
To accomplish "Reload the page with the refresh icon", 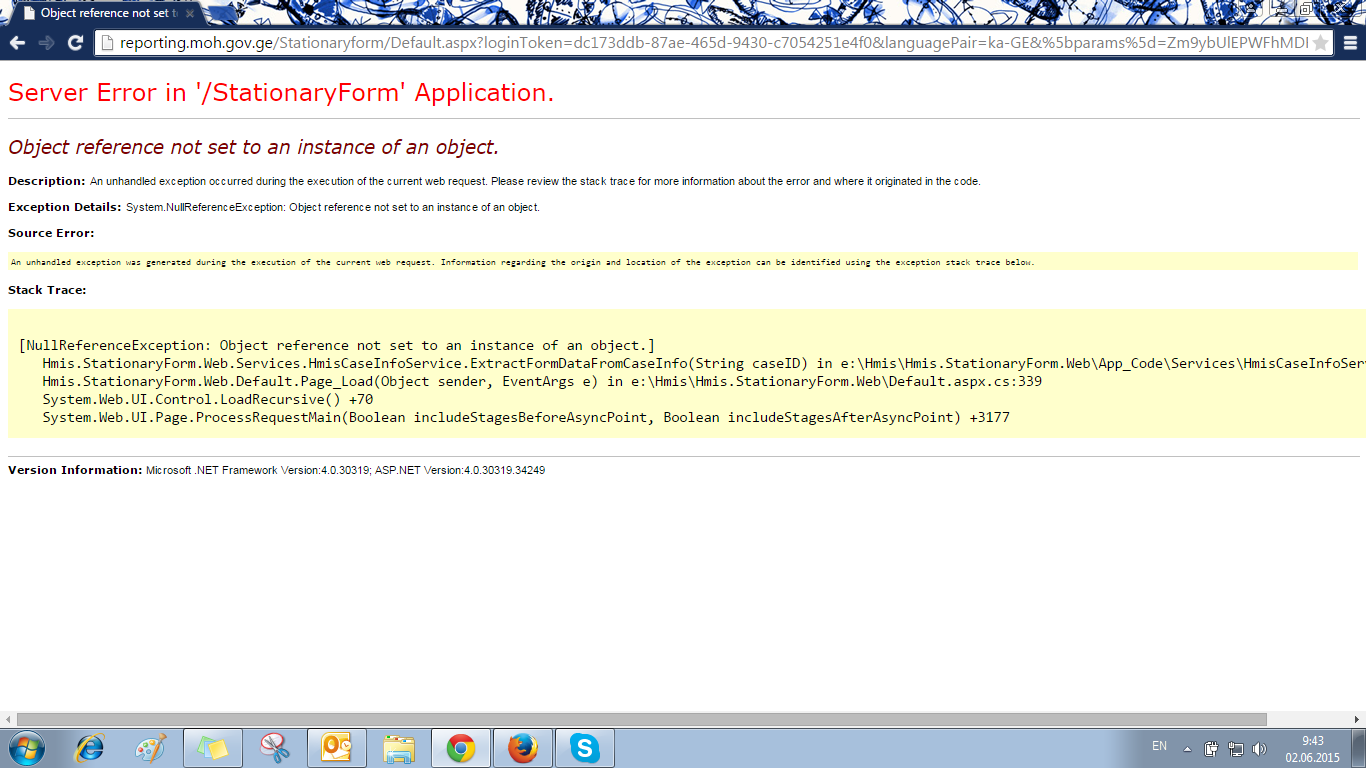I will click(x=75, y=43).
